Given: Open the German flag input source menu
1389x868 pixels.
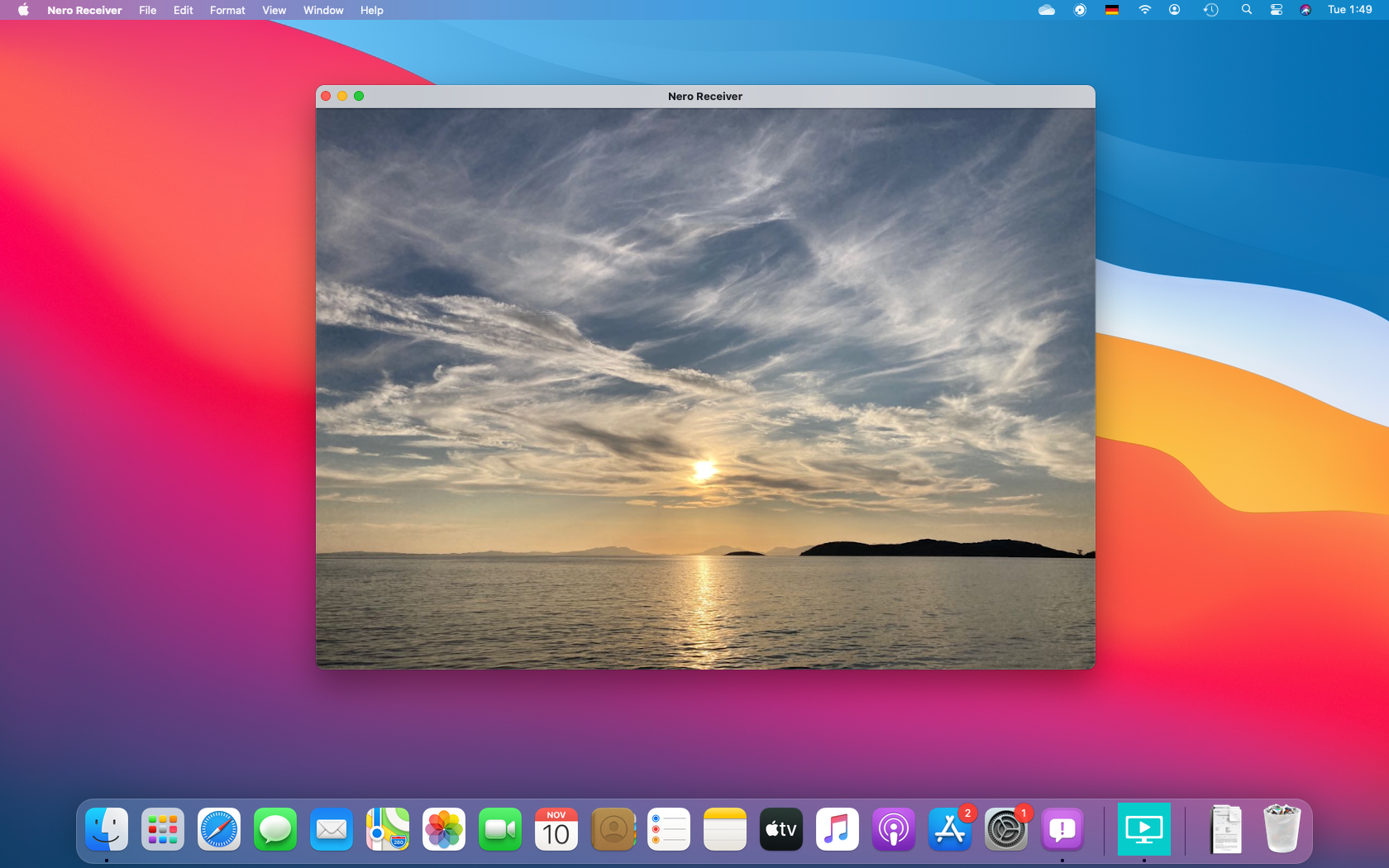Looking at the screenshot, I should [x=1112, y=10].
